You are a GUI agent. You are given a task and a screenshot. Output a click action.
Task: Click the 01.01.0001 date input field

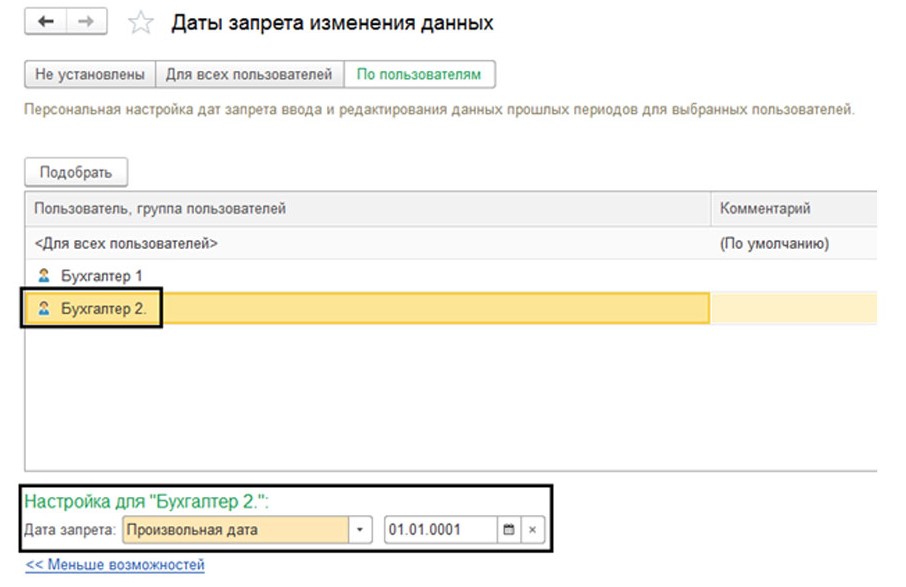[438, 530]
